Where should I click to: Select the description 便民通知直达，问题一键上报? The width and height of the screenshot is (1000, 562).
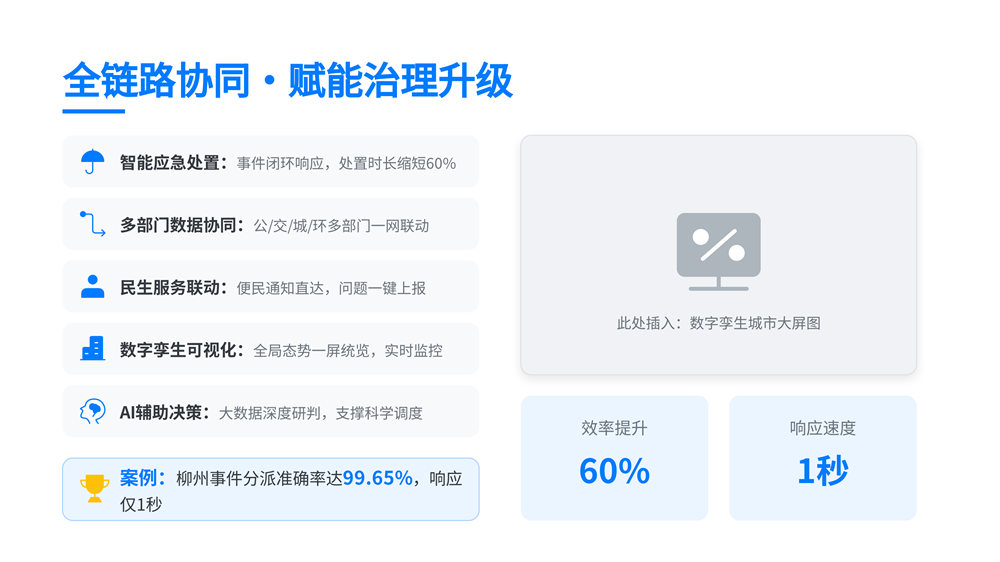(x=331, y=287)
